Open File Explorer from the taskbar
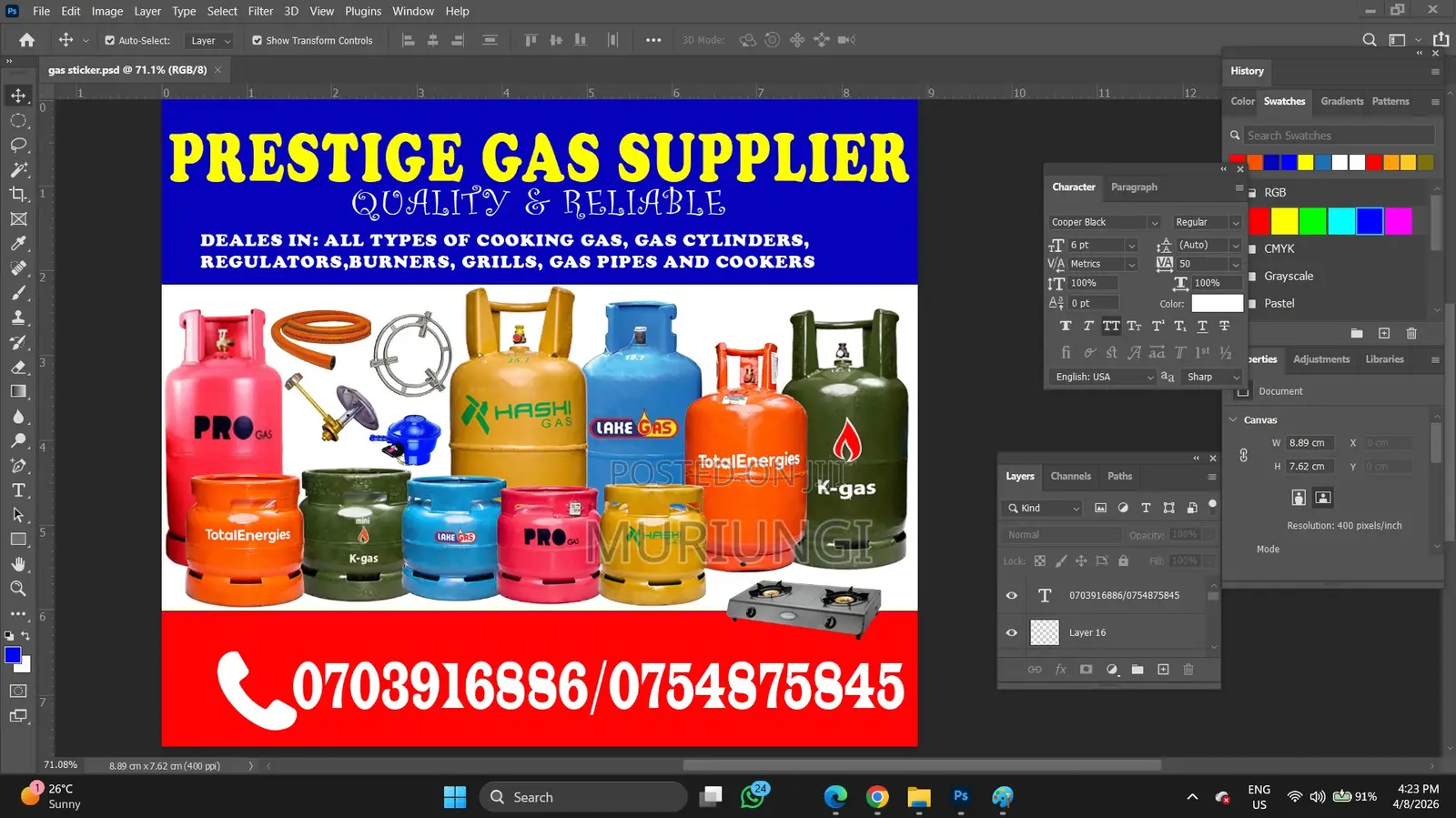The image size is (1456, 818). [x=919, y=797]
